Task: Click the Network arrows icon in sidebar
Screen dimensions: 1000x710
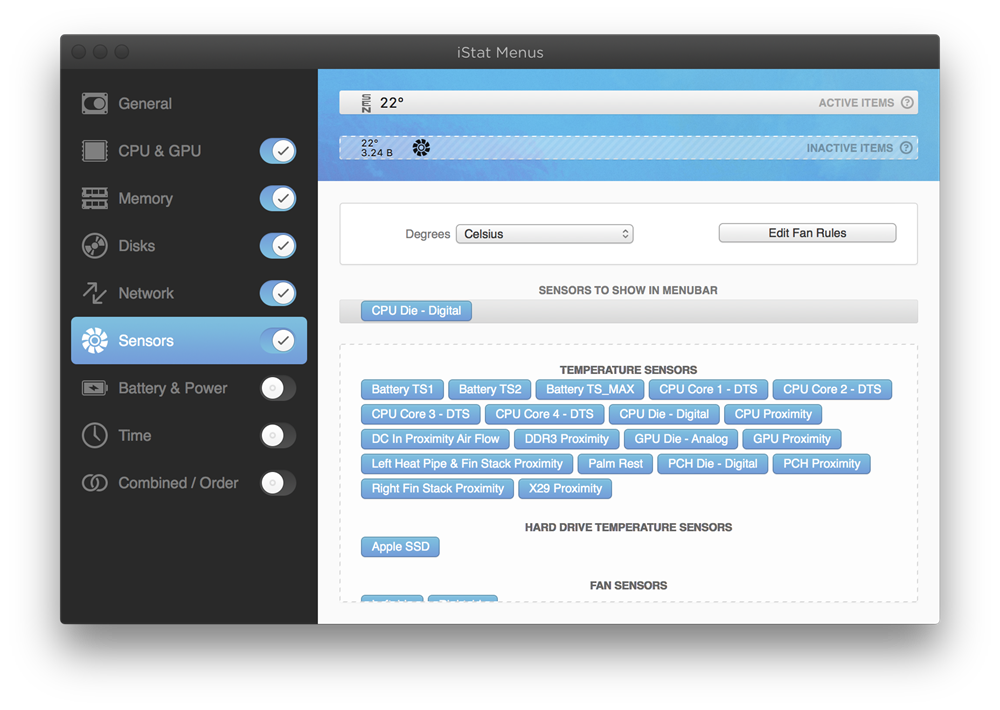Action: pos(94,293)
